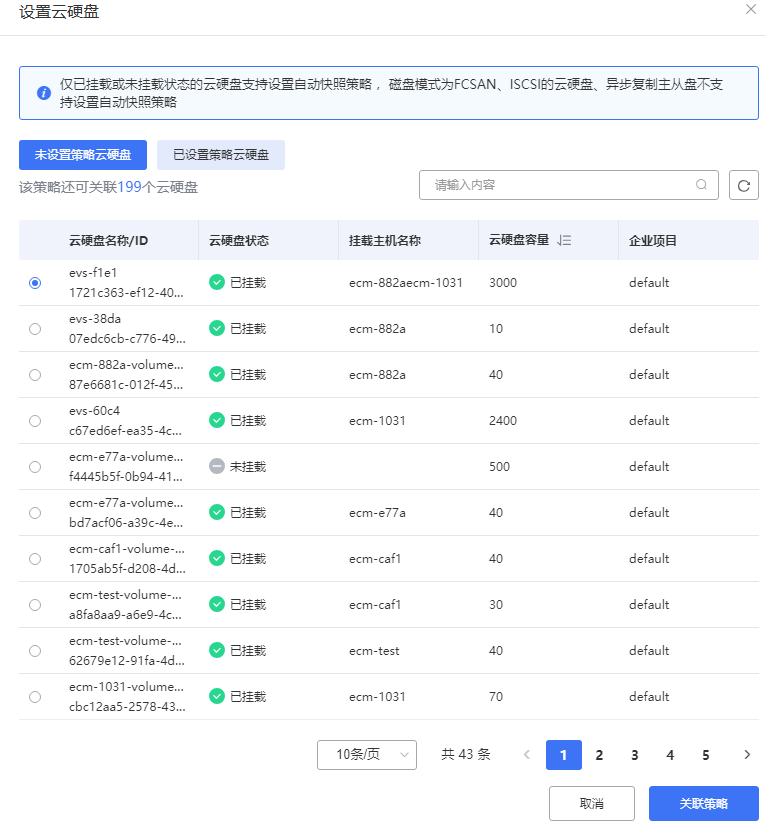Viewport: 766px width, 831px height.
Task: Focus the 请输入内容 search field
Action: pos(569,185)
